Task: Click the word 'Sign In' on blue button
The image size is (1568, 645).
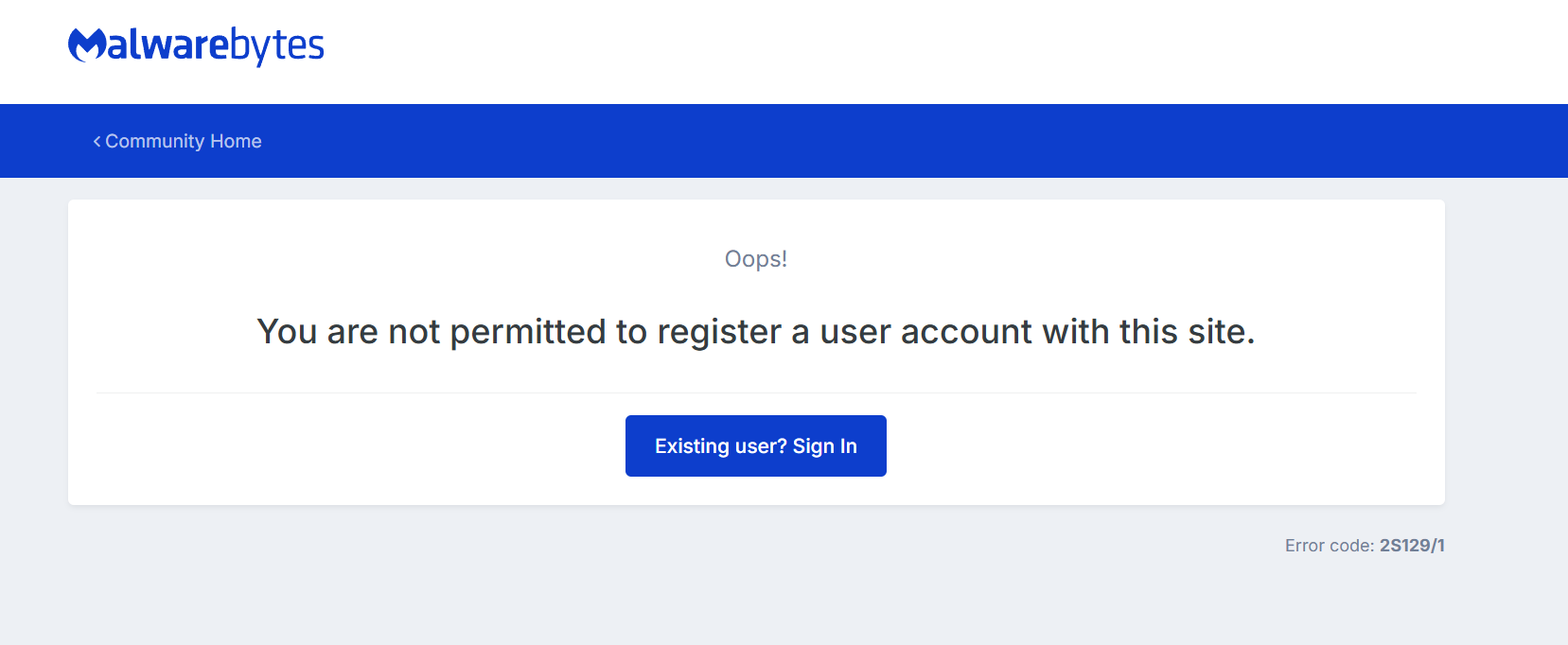Action: 825,446
